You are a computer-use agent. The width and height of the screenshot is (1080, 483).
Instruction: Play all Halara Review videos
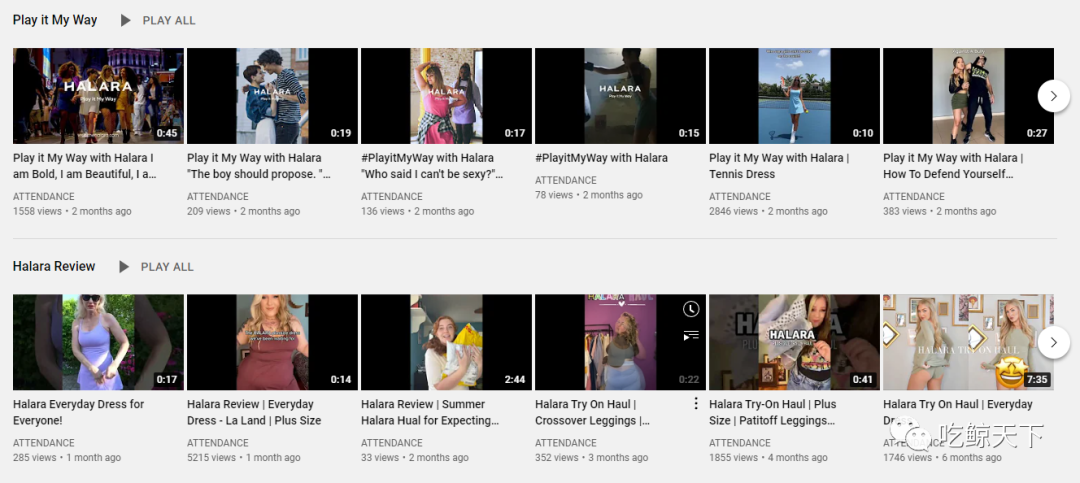click(167, 267)
